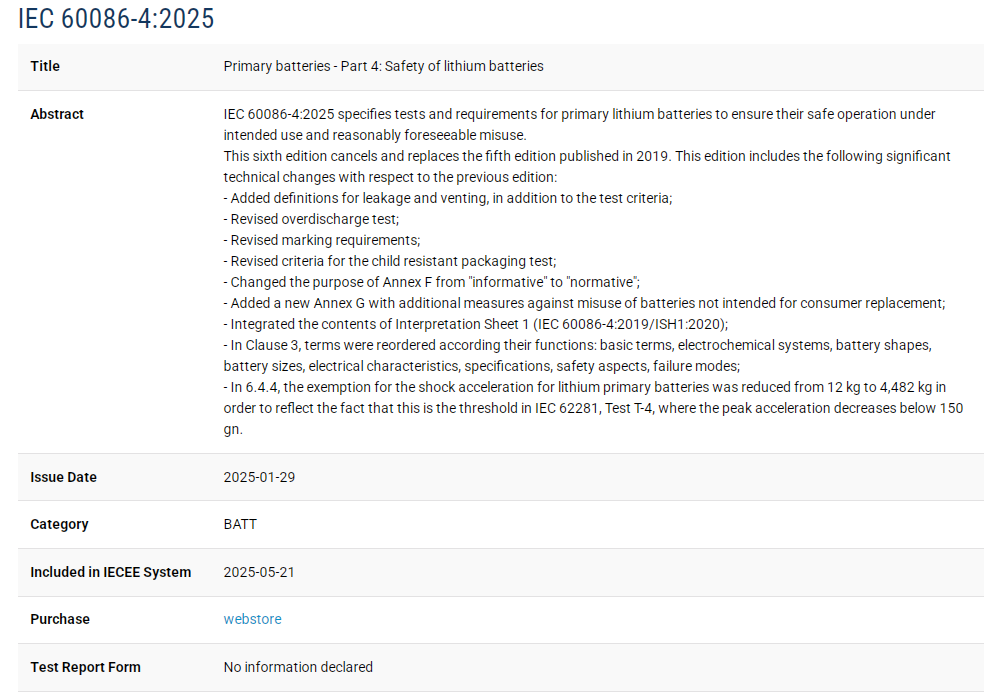Open the webstore purchase link

click(x=252, y=619)
